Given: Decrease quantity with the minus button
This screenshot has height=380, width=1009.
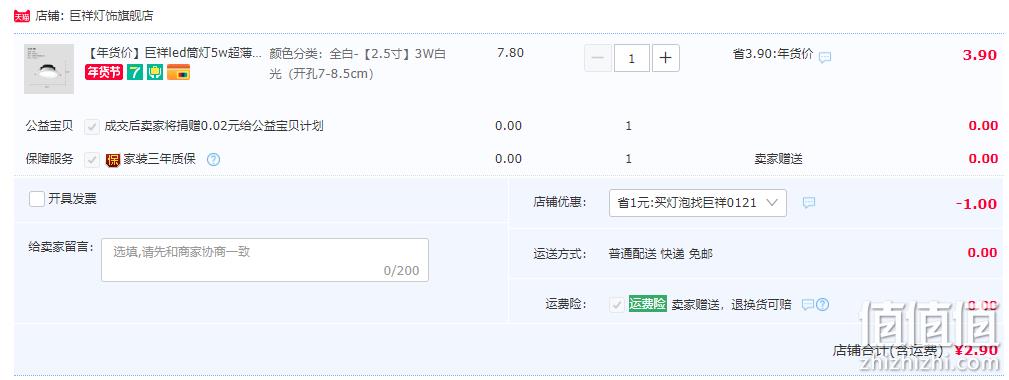Looking at the screenshot, I should [598, 58].
